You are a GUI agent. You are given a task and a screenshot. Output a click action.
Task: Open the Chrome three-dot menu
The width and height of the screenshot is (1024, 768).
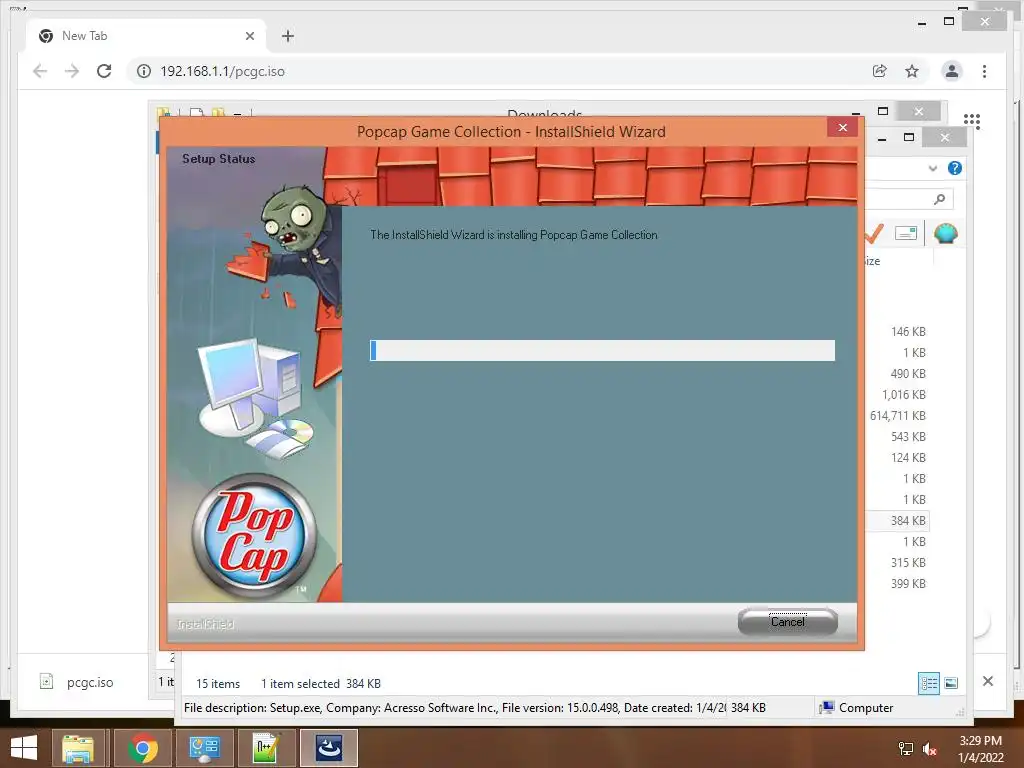(984, 71)
